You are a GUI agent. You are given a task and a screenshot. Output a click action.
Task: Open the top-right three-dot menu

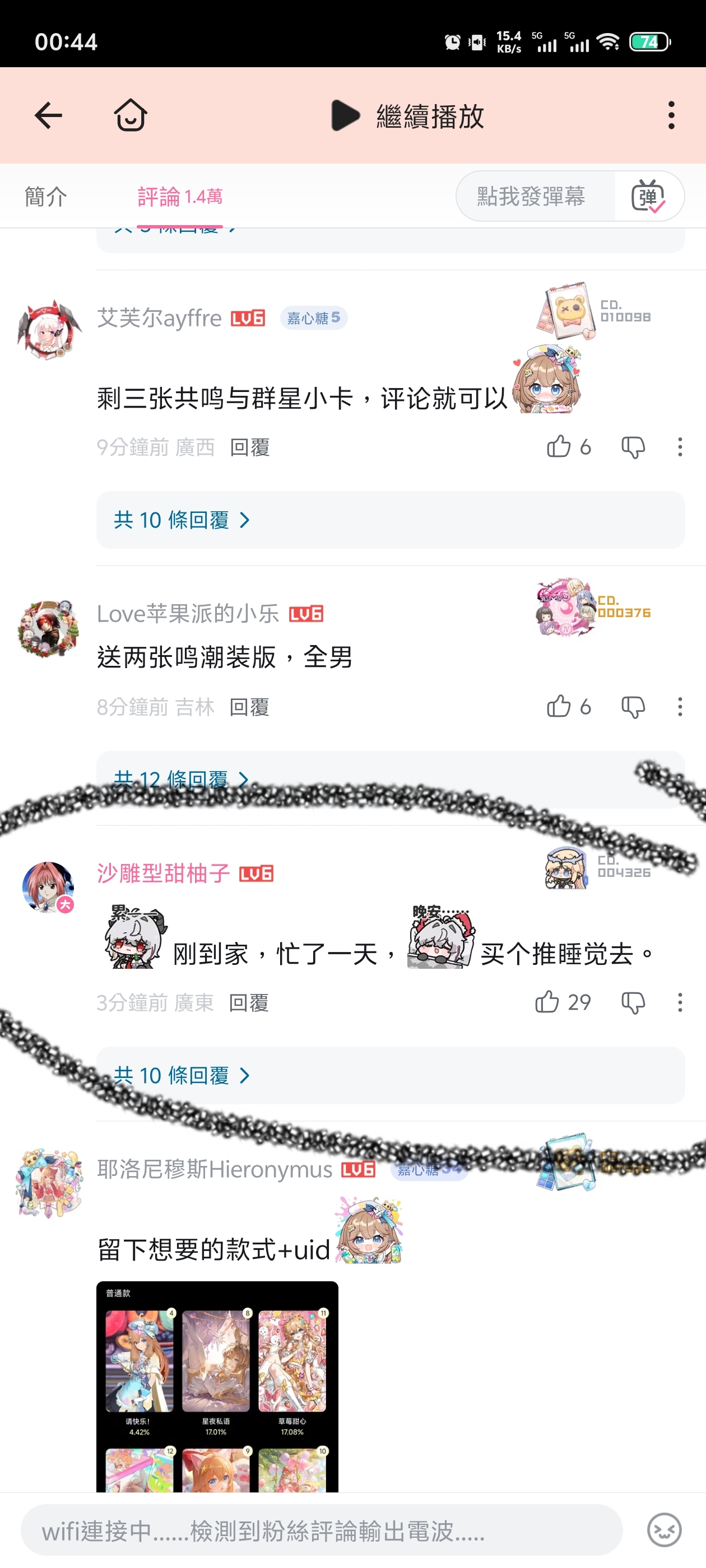click(x=671, y=116)
